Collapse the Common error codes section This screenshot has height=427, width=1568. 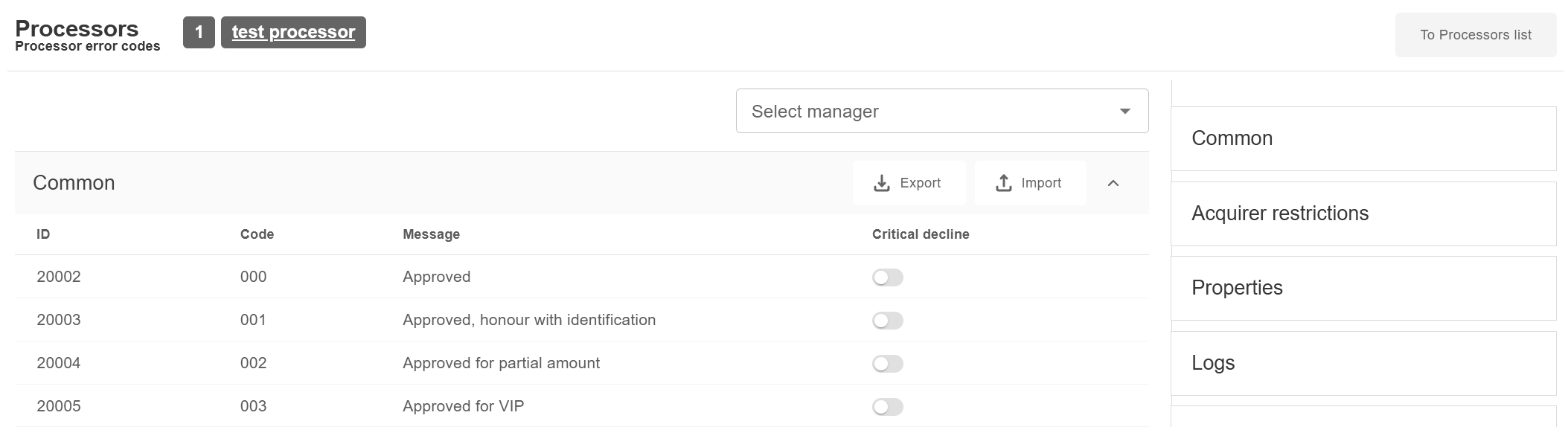(x=1113, y=183)
